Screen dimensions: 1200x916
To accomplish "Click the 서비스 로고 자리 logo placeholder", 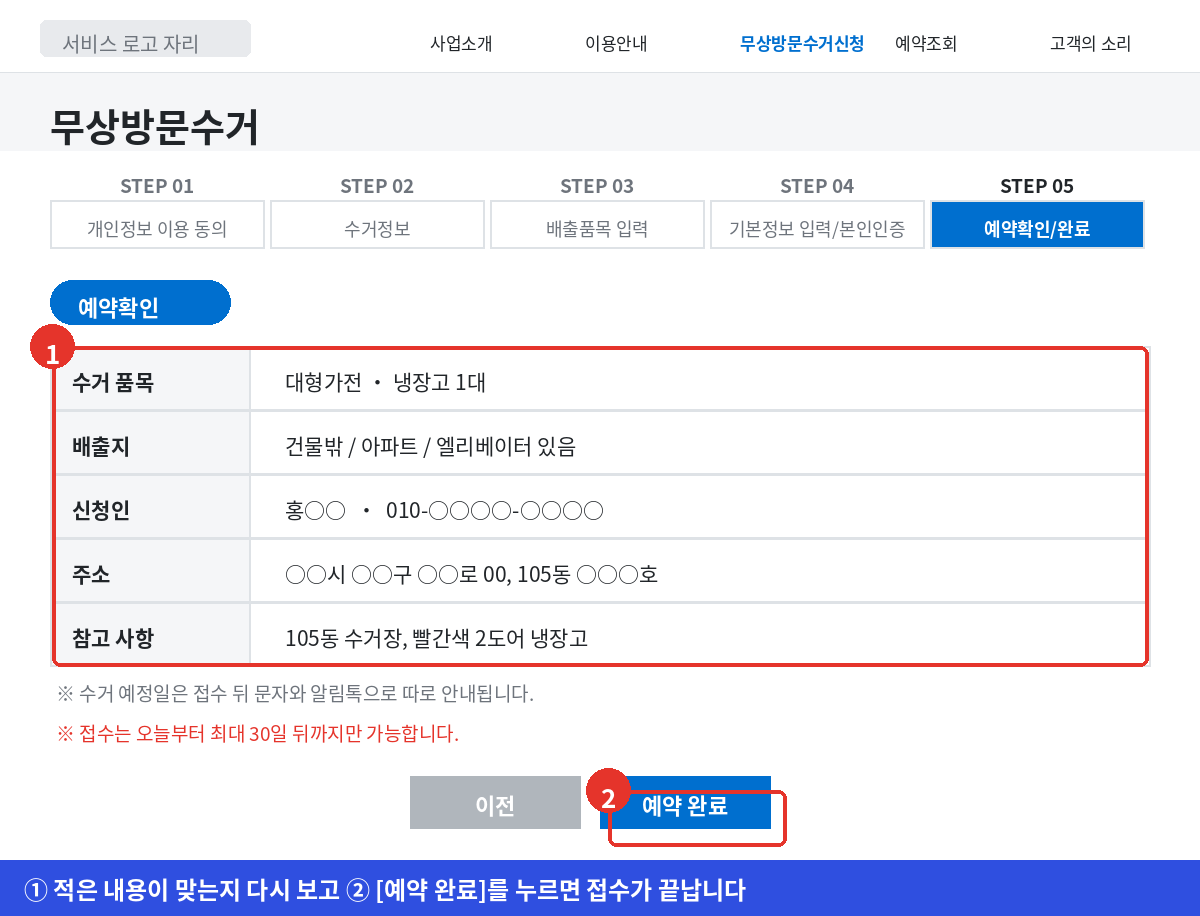I will pos(145,39).
